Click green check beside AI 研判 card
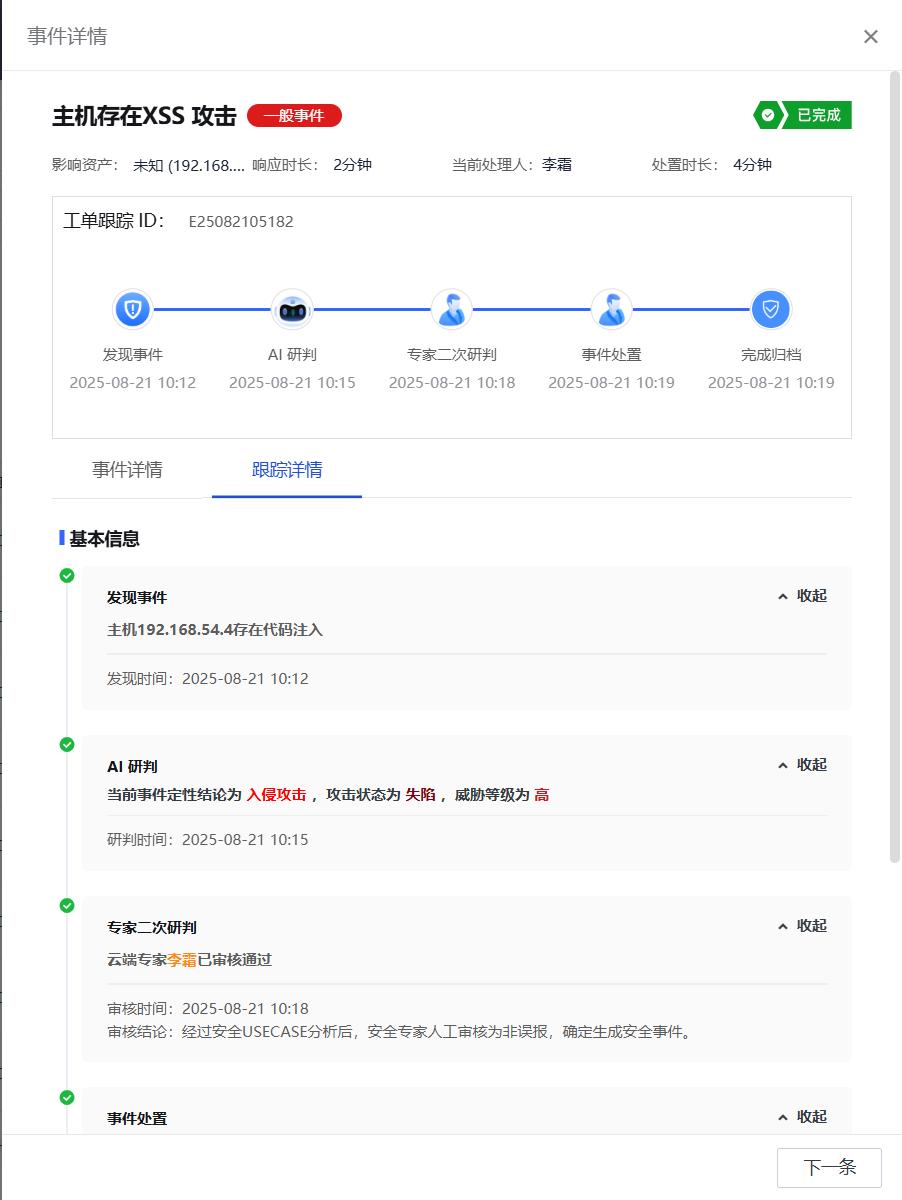Image resolution: width=902 pixels, height=1200 pixels. click(x=67, y=745)
